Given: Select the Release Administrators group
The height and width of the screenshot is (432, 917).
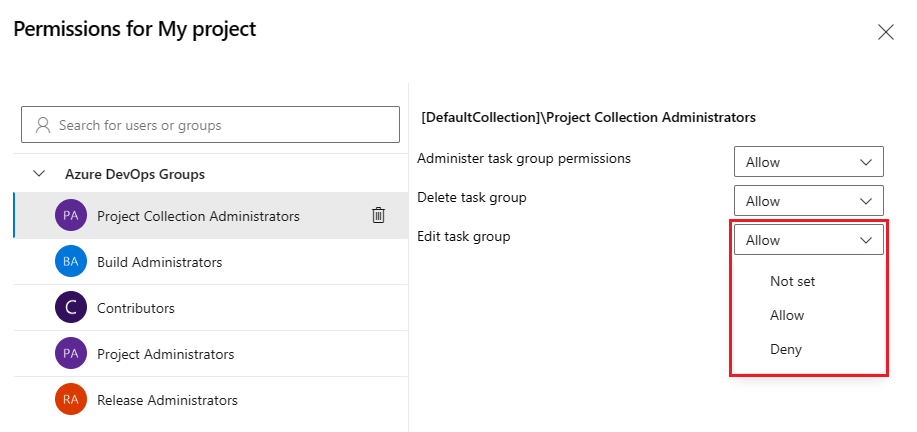Looking at the screenshot, I should (x=211, y=400).
